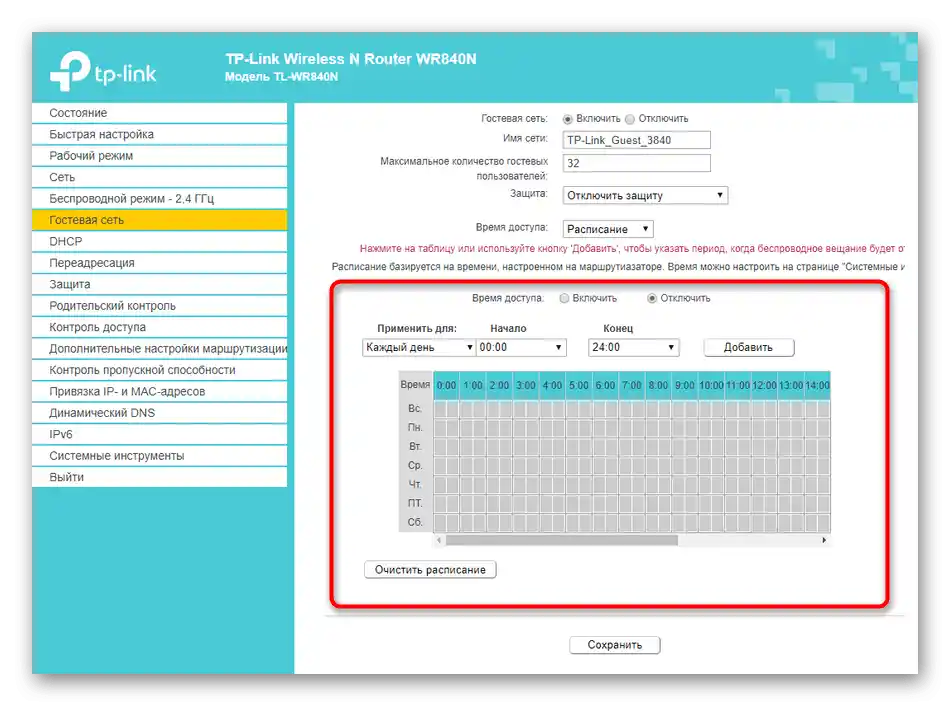Open Привязка IP- и MAC-адресов

click(159, 391)
